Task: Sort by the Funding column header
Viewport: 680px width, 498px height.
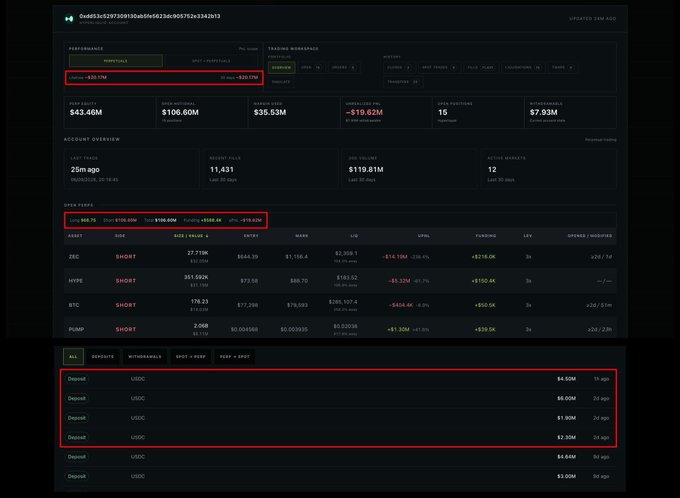Action: tap(486, 236)
